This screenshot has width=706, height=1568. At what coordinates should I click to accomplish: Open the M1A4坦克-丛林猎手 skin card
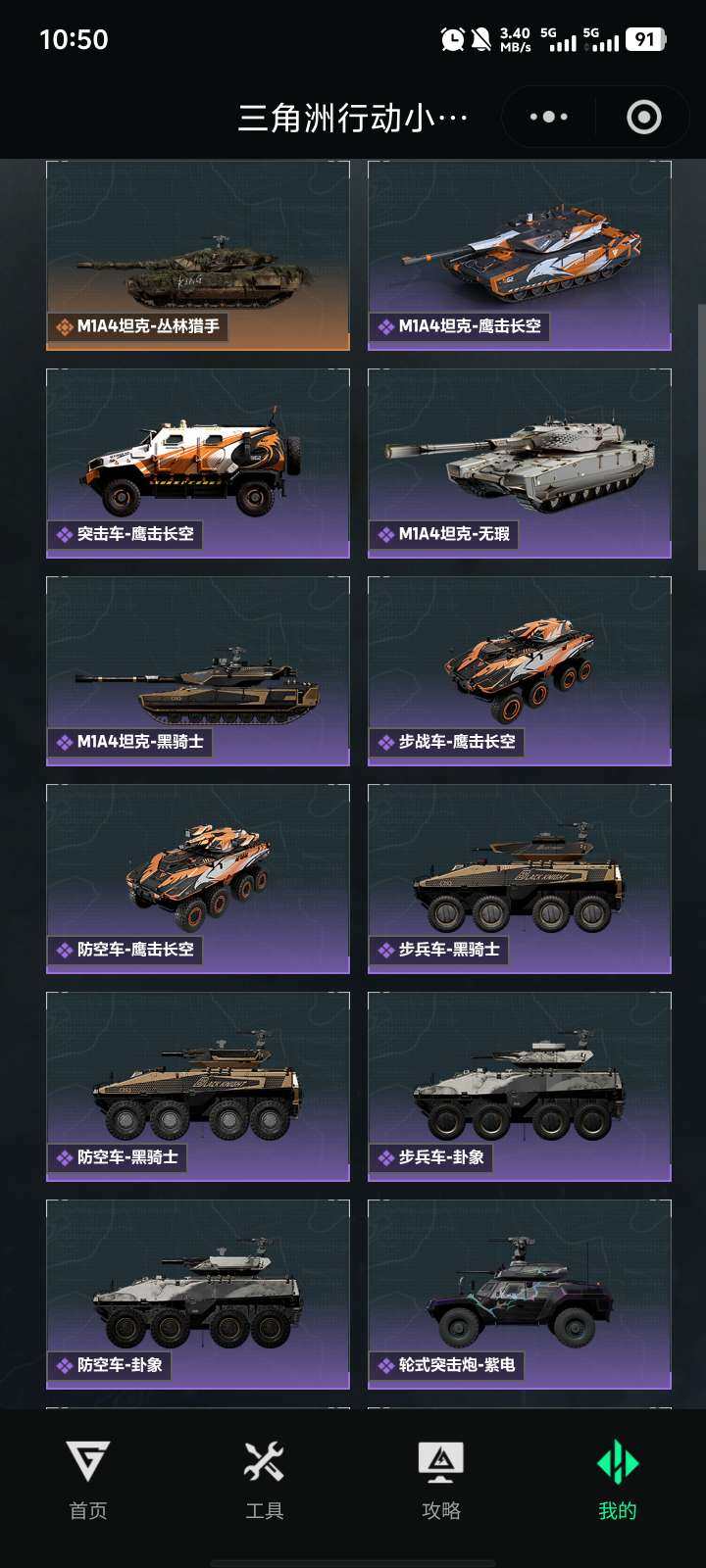[198, 256]
